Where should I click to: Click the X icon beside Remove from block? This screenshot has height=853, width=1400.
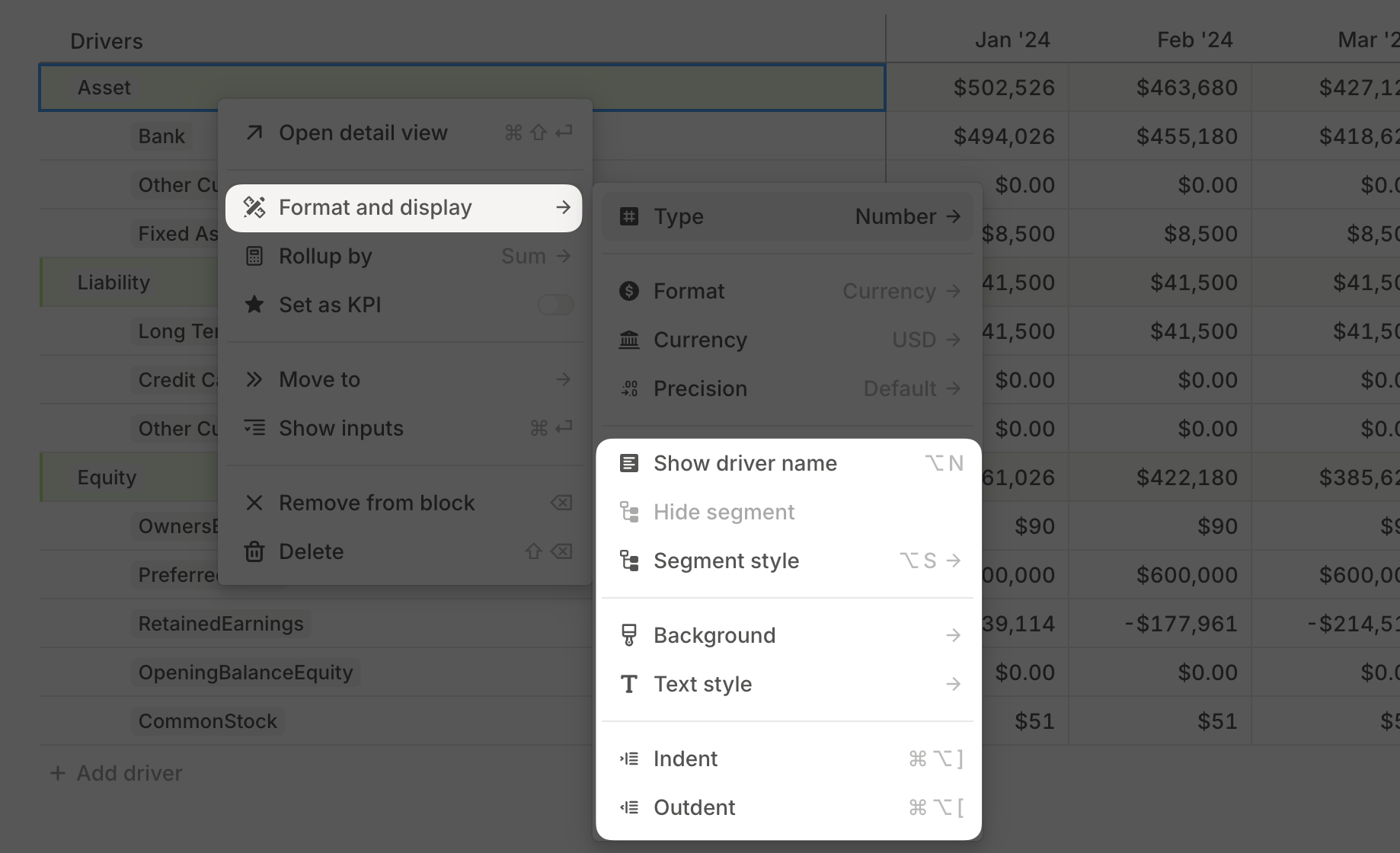[254, 503]
